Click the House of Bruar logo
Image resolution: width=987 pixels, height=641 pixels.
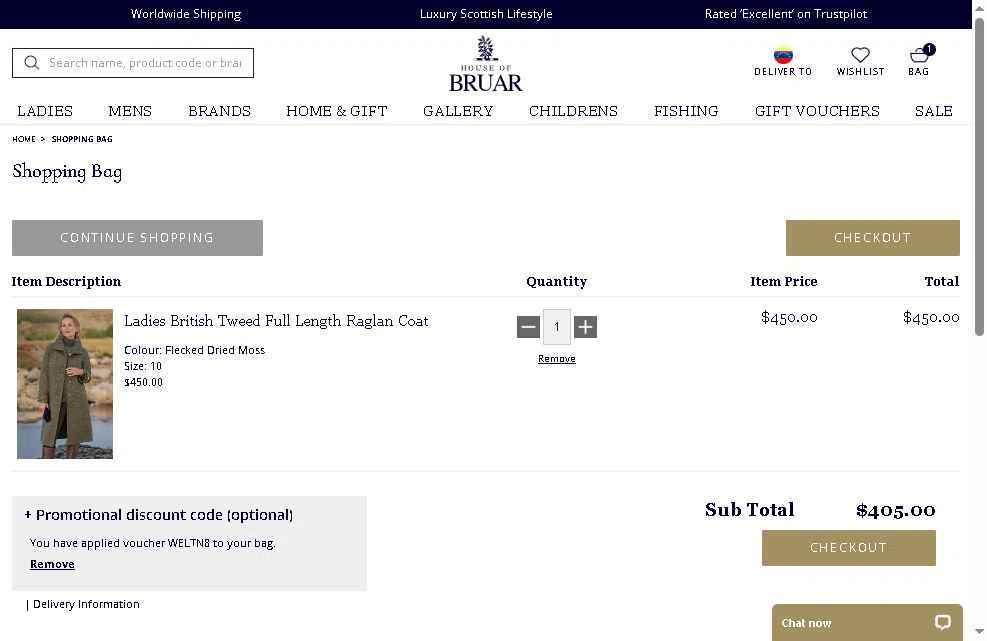point(485,64)
